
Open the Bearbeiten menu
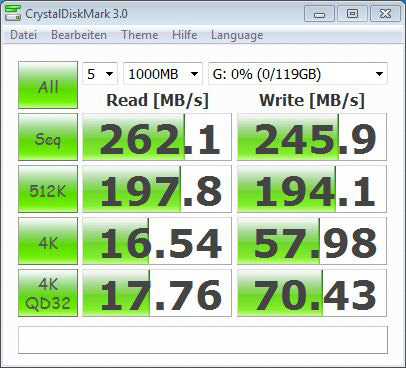click(79, 35)
